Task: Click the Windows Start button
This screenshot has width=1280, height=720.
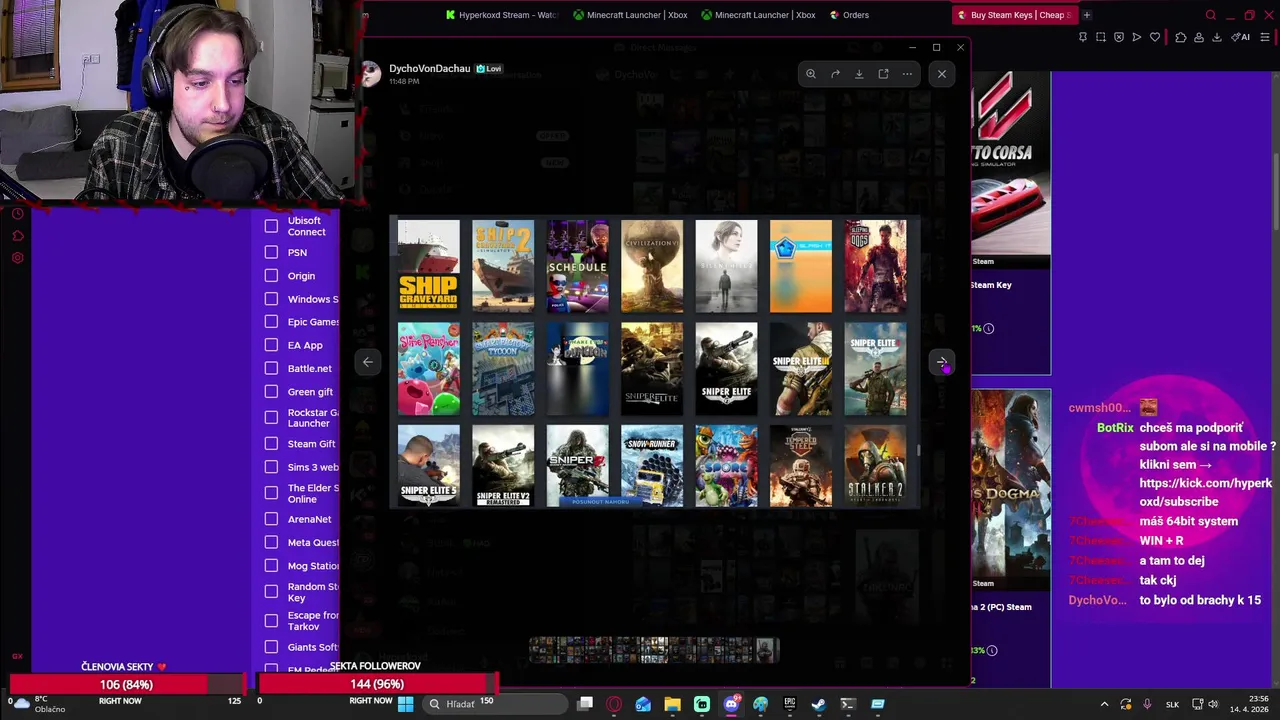Action: (x=406, y=704)
